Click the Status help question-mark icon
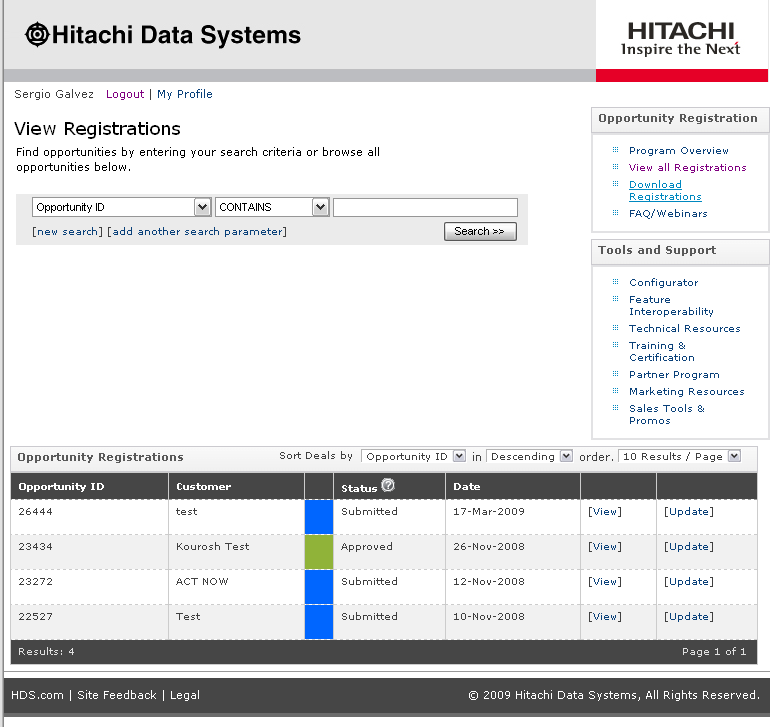The image size is (783, 727). (x=388, y=485)
